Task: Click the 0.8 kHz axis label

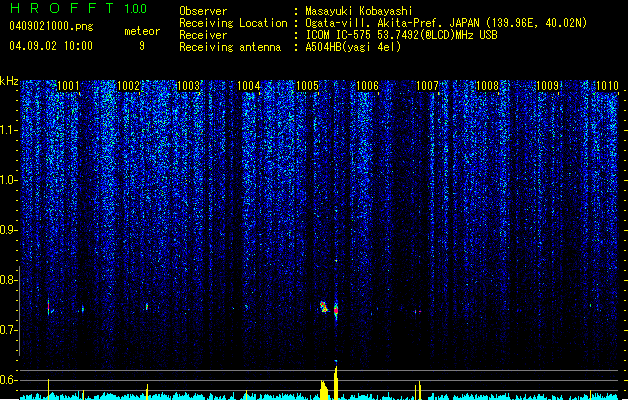Action: coord(8,280)
